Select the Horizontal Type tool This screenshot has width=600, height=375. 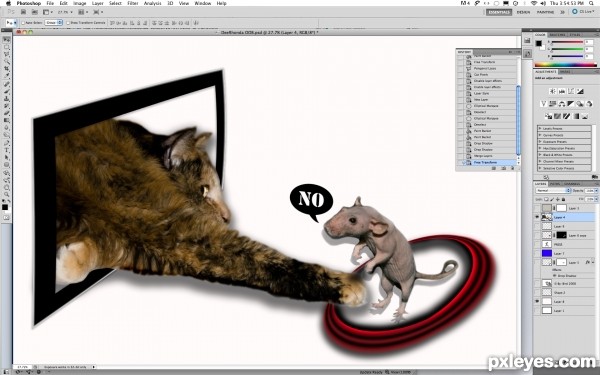point(7,151)
